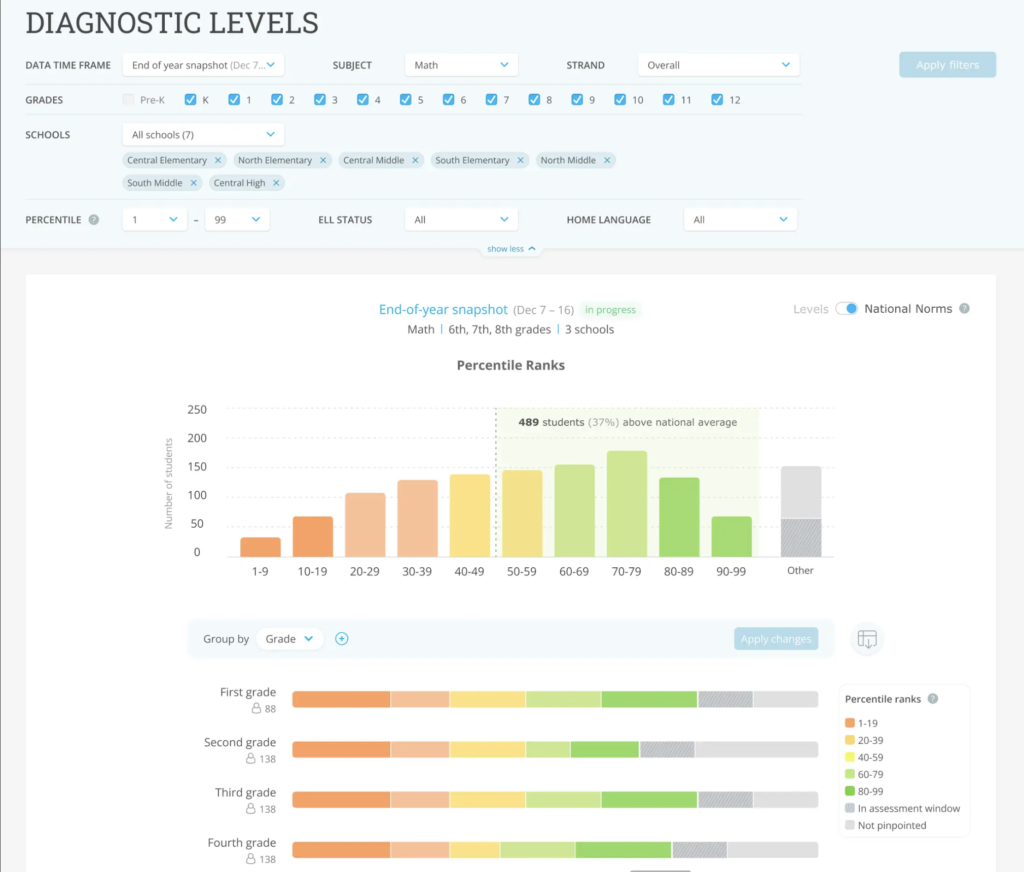Uncheck the K grade checkbox
Screen dimensions: 1024x872
(191, 99)
